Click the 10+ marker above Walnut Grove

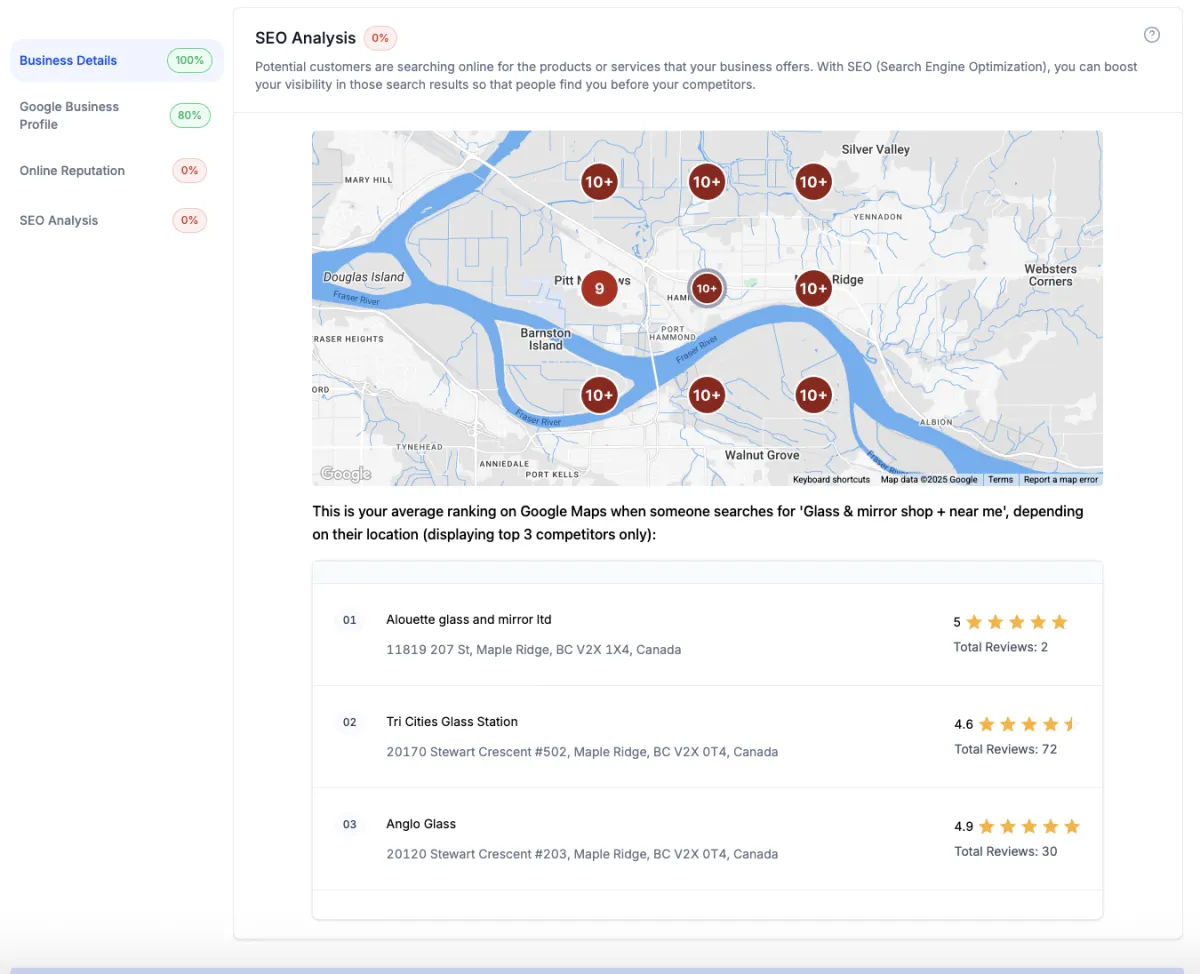click(707, 395)
